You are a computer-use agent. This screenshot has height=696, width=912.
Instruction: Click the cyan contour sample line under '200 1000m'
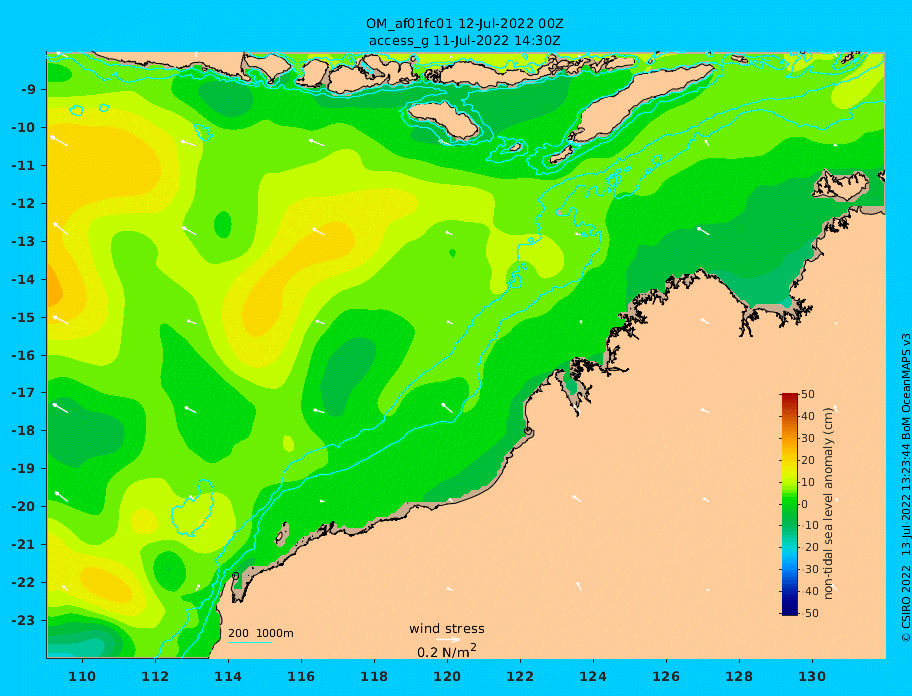click(250, 642)
